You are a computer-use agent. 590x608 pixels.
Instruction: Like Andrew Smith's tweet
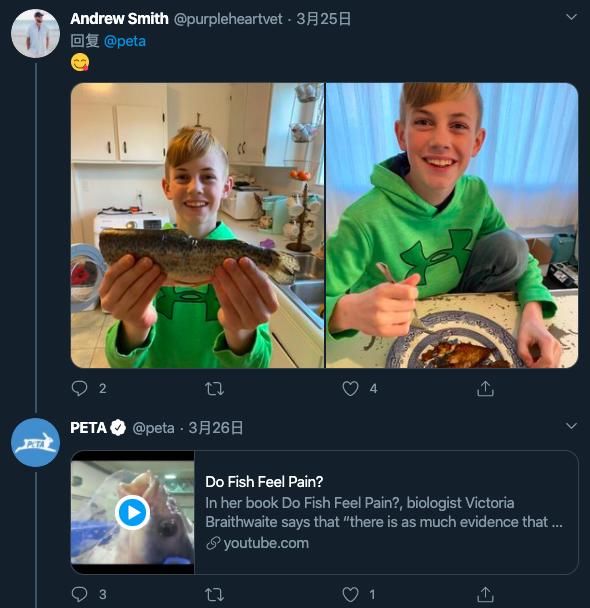[x=350, y=389]
